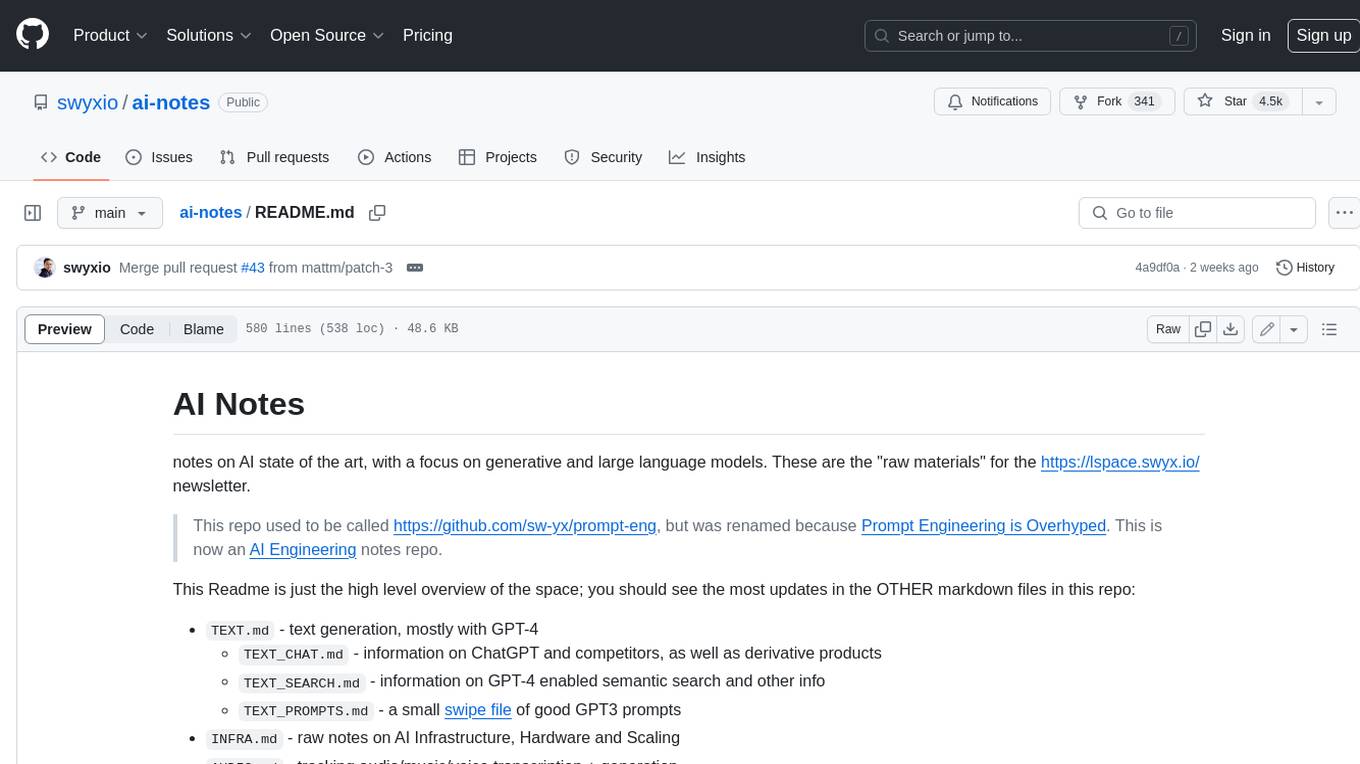Open the Raw file view

(1168, 329)
